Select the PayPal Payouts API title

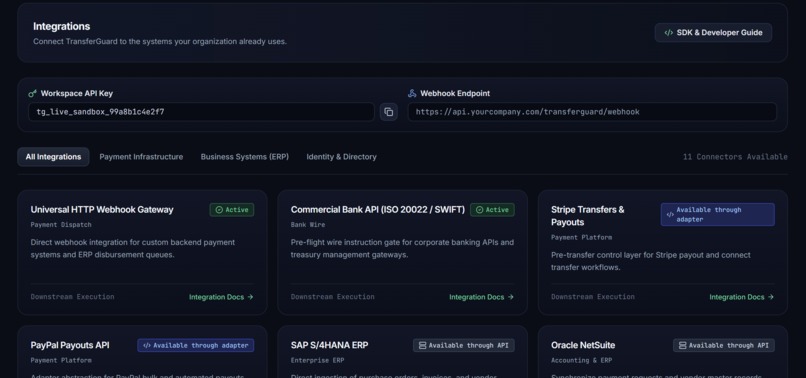pyautogui.click(x=70, y=345)
